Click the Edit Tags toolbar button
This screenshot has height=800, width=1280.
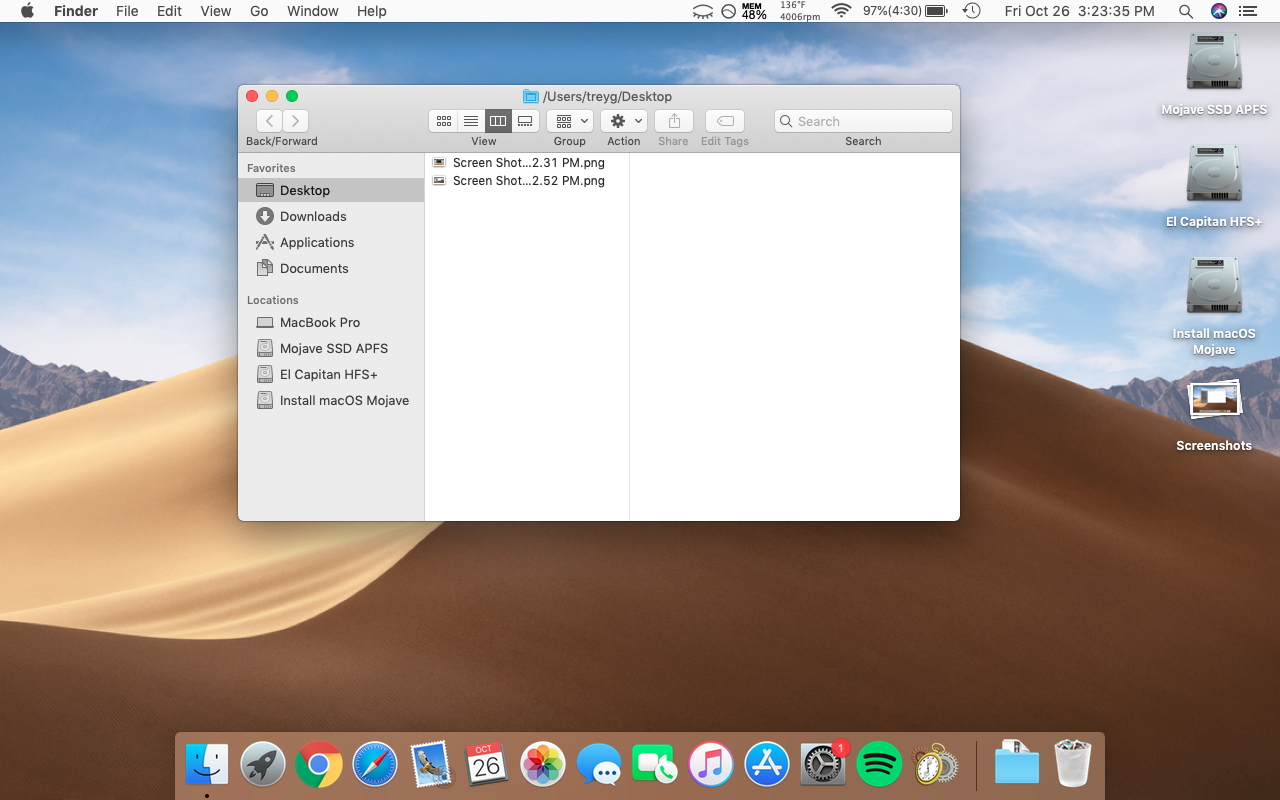(x=725, y=121)
